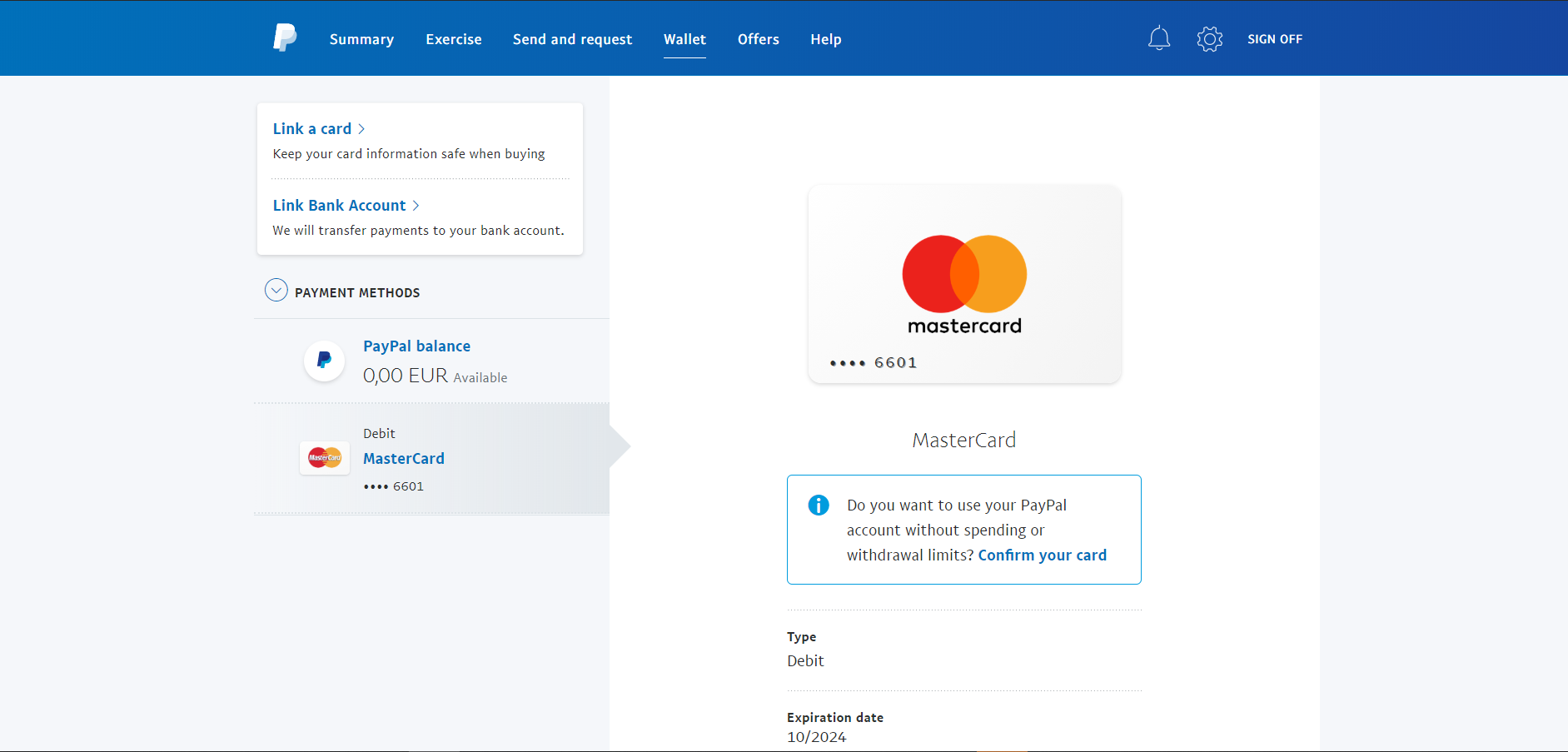Switch to the Wallet tab
This screenshot has width=1568, height=752.
pos(684,39)
